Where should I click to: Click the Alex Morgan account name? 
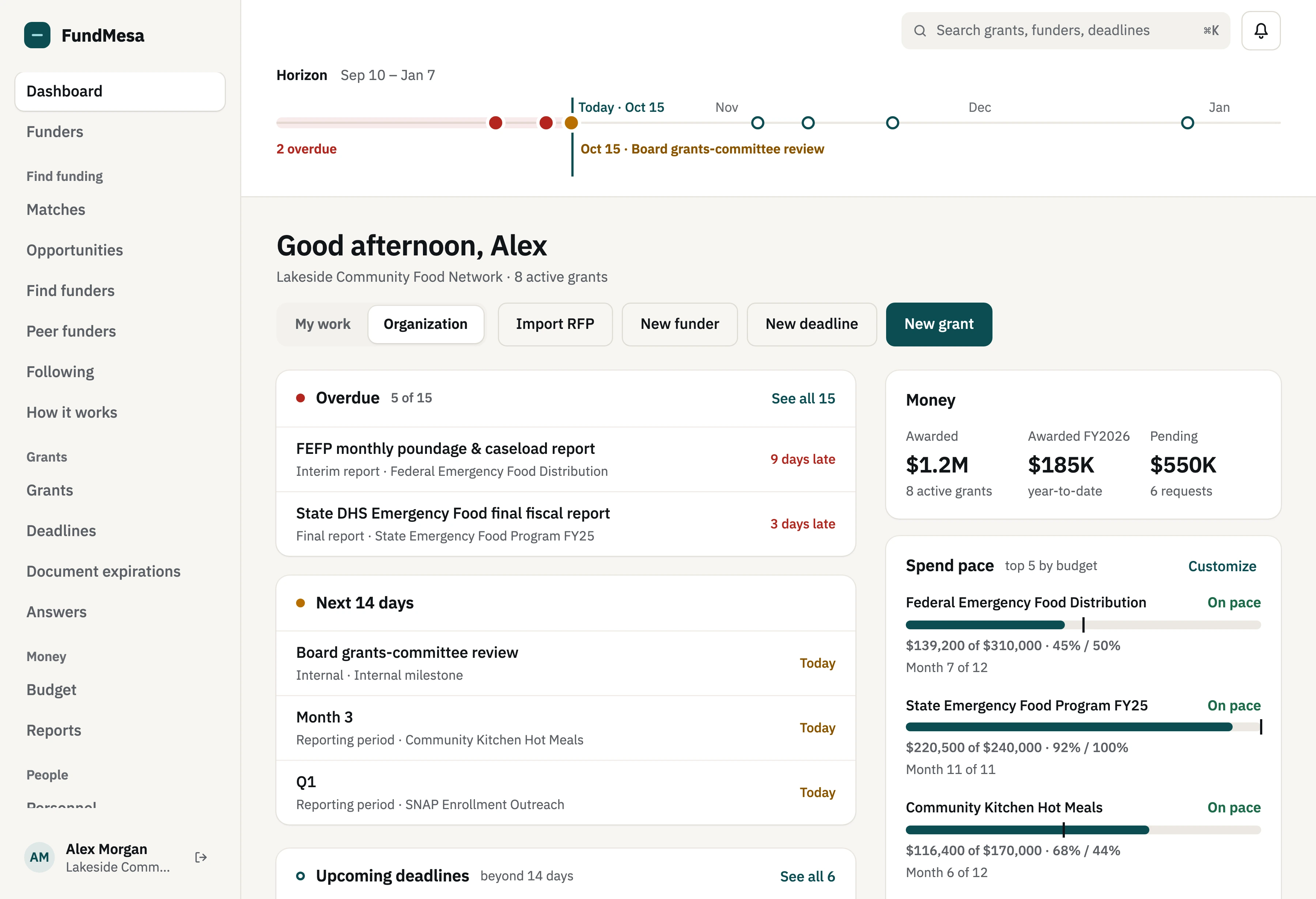click(106, 849)
